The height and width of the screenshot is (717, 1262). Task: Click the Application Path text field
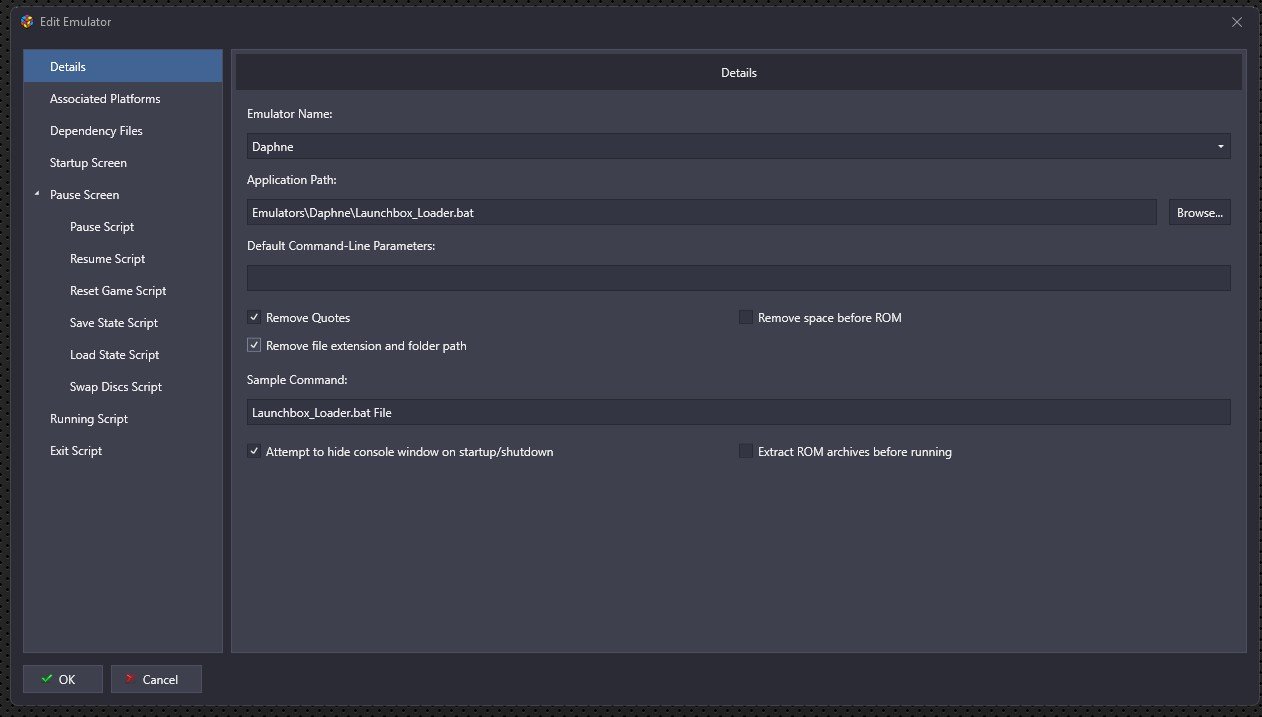tap(700, 213)
